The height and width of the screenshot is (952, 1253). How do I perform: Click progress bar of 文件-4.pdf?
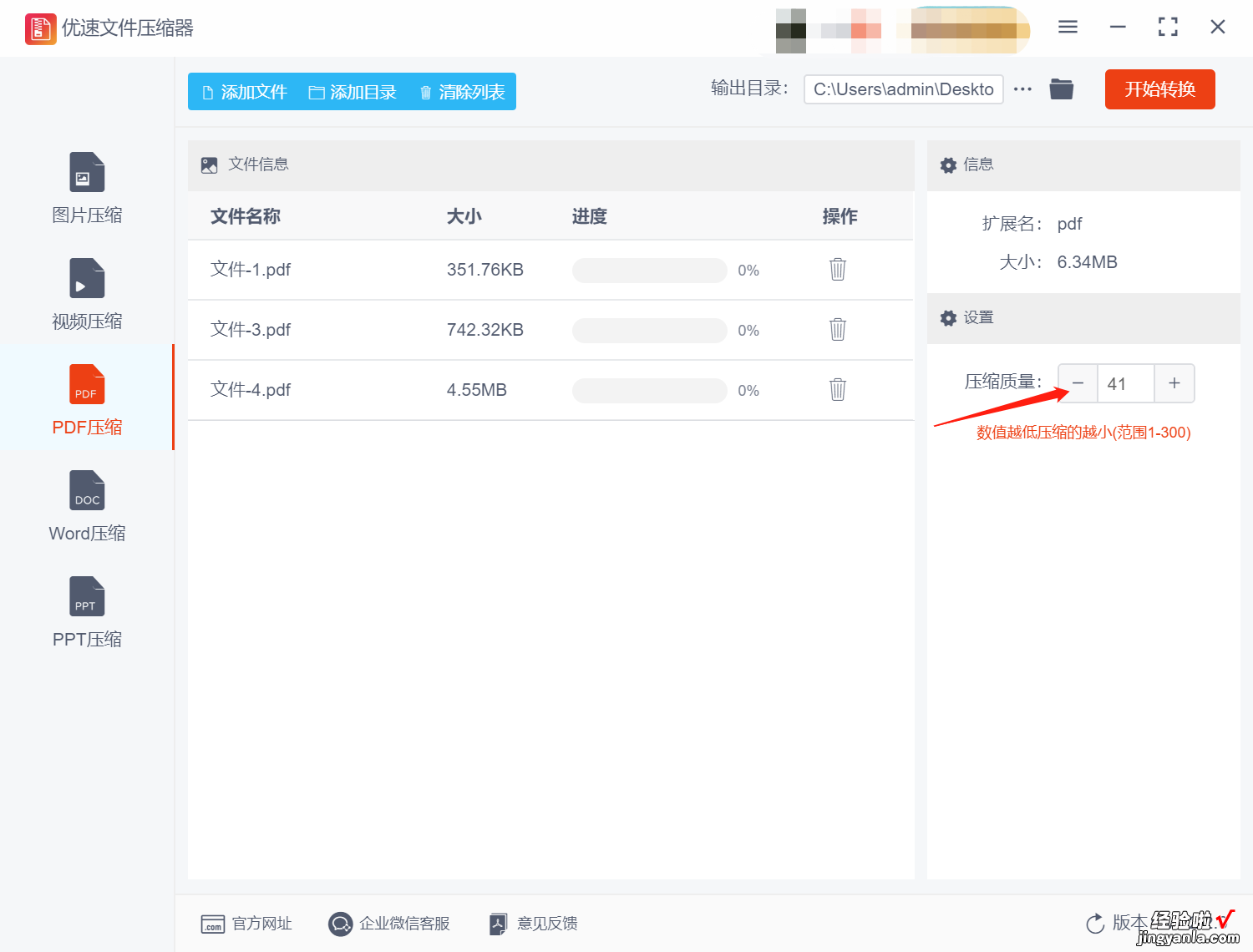point(649,391)
